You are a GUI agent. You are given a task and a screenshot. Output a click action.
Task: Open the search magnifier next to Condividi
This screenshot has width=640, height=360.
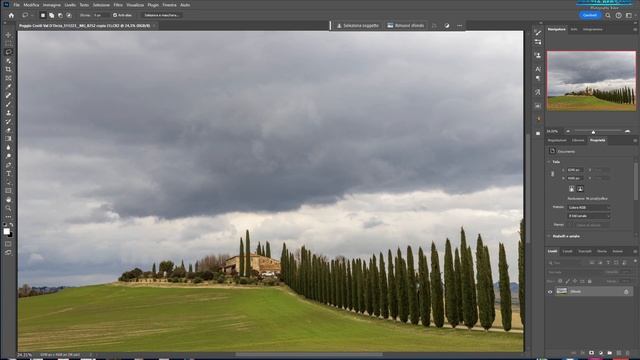coord(608,15)
